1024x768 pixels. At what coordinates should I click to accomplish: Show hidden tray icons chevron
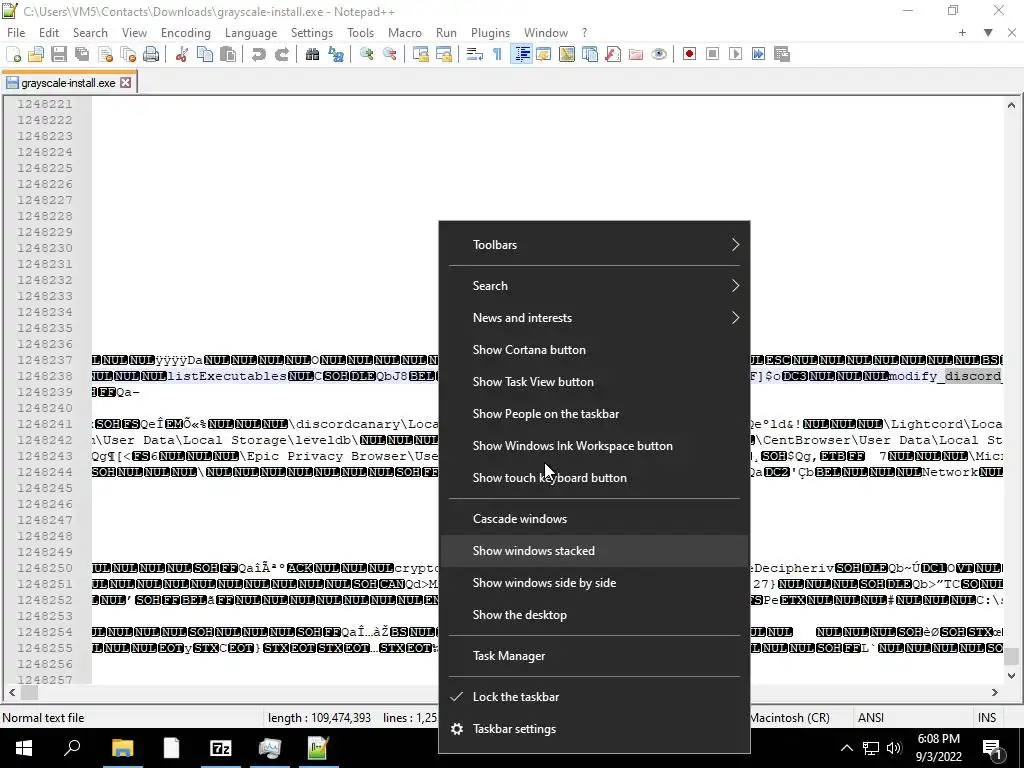point(846,748)
